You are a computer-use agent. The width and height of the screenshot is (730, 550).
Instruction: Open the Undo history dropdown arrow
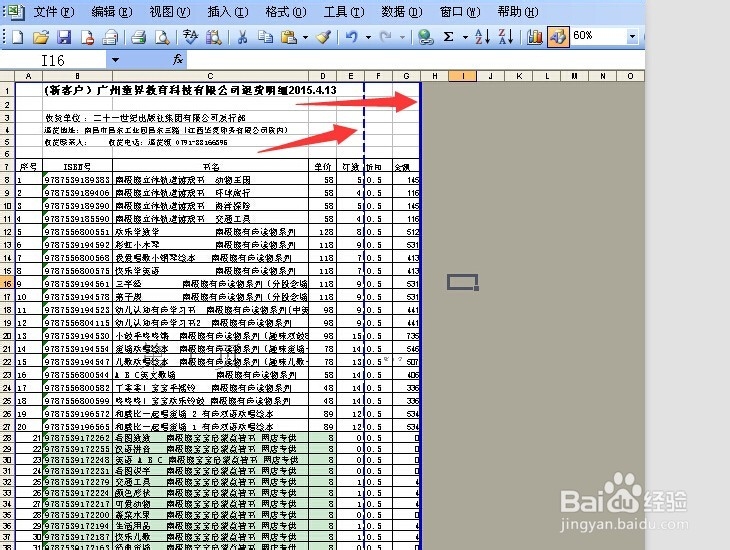pyautogui.click(x=368, y=37)
